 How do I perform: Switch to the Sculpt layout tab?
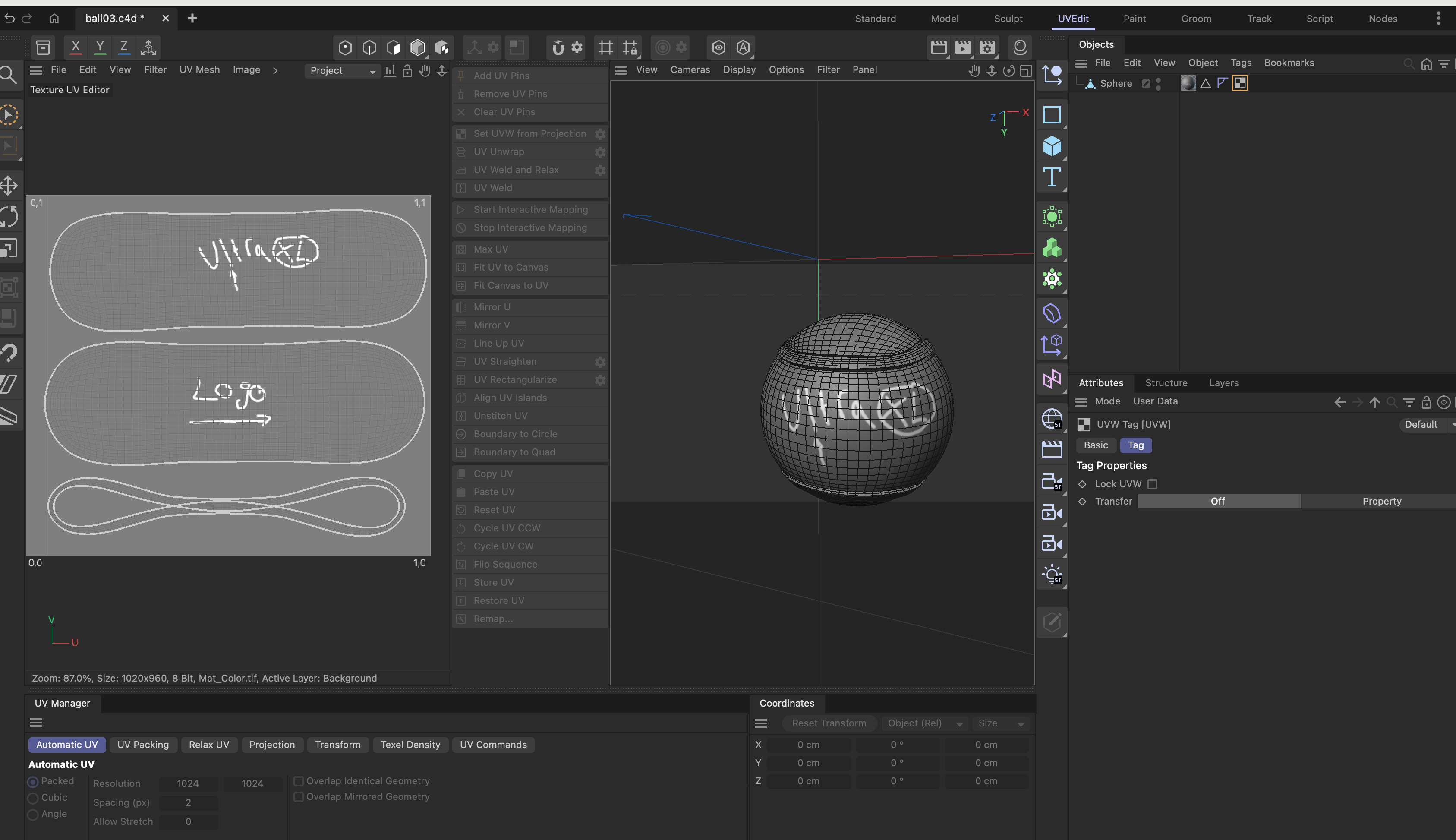coord(1008,19)
